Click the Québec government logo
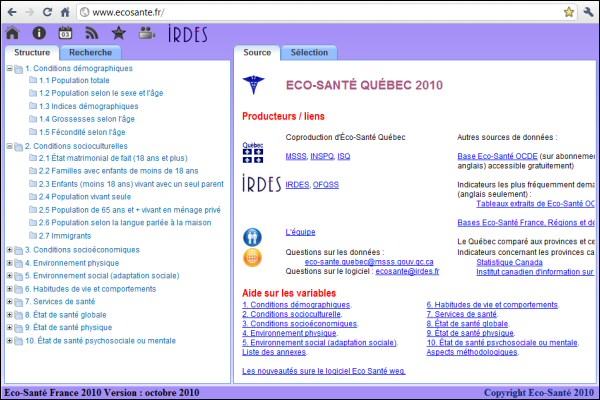This screenshot has height=400, width=600. coord(253,153)
